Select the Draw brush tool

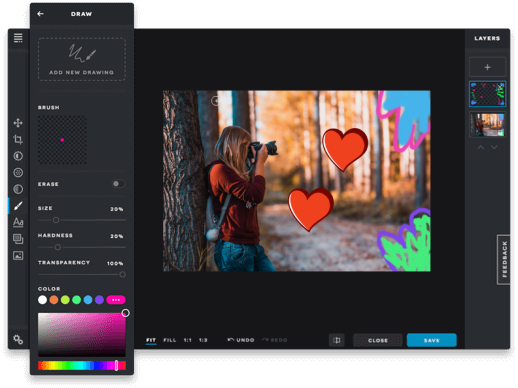(18, 206)
